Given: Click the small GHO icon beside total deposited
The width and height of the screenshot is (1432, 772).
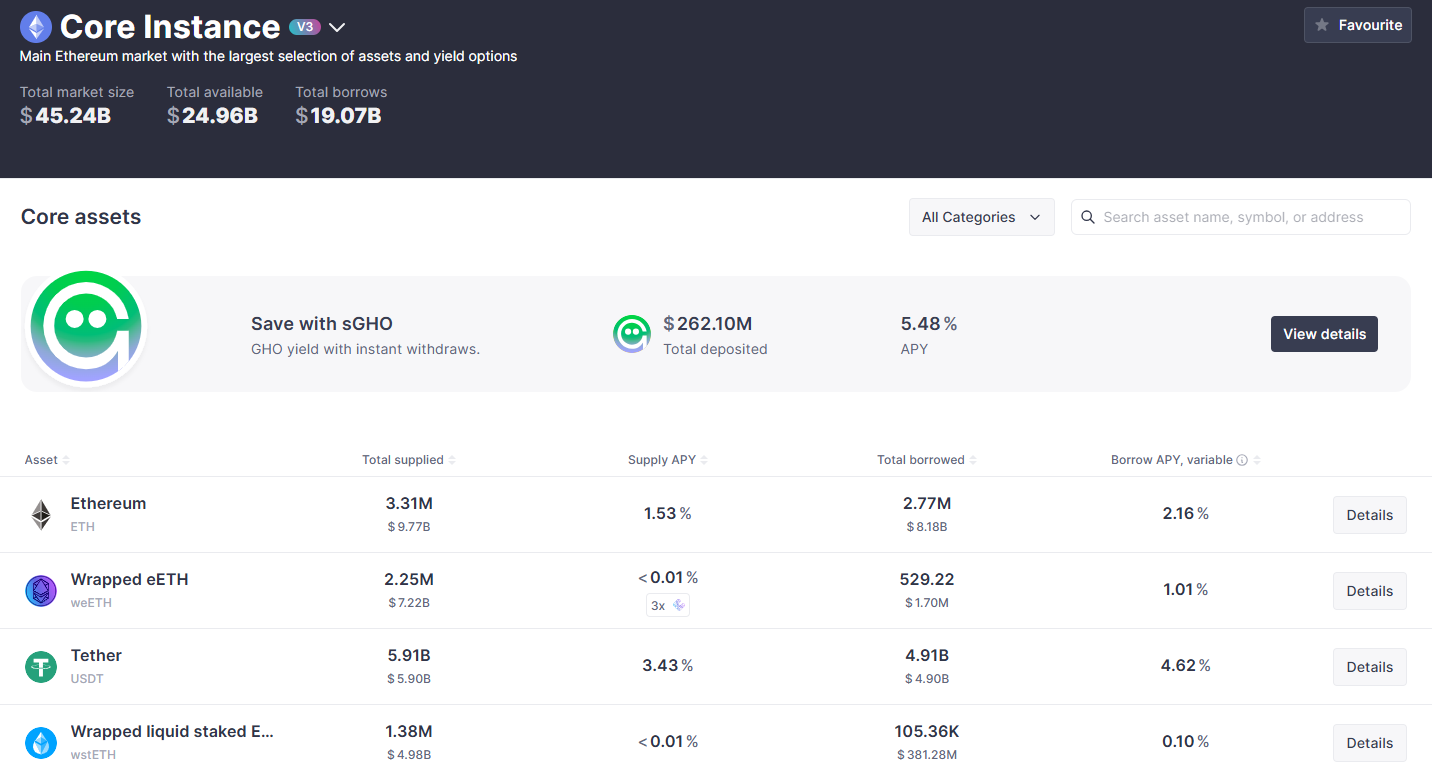Looking at the screenshot, I should pyautogui.click(x=632, y=334).
